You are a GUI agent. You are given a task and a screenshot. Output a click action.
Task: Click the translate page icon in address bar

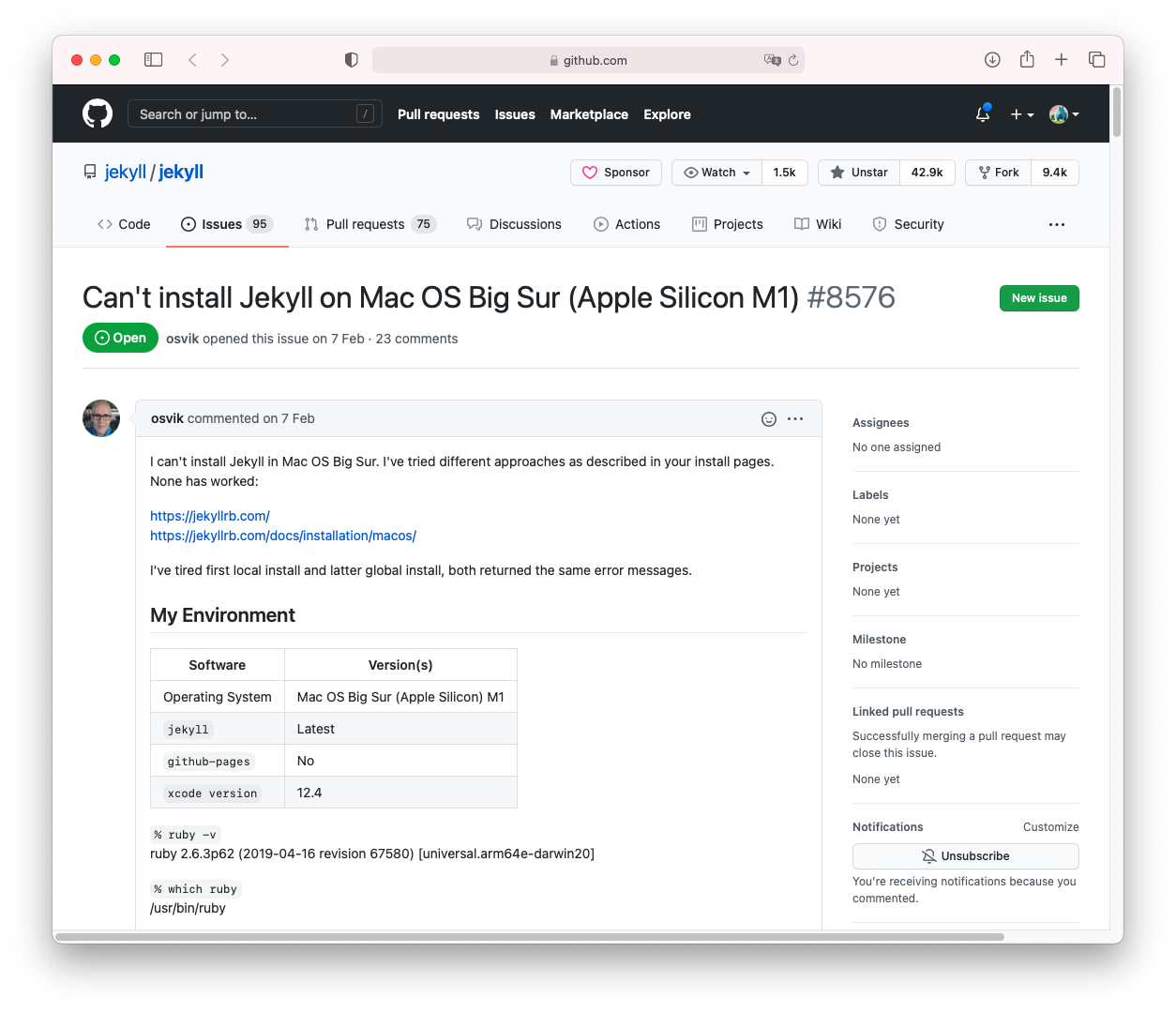(772, 60)
